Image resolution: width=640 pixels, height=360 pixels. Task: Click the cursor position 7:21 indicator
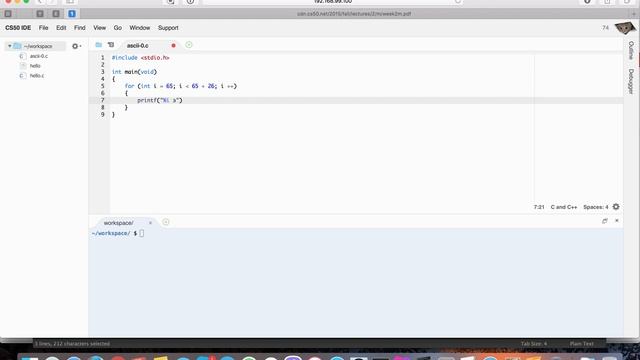point(539,207)
